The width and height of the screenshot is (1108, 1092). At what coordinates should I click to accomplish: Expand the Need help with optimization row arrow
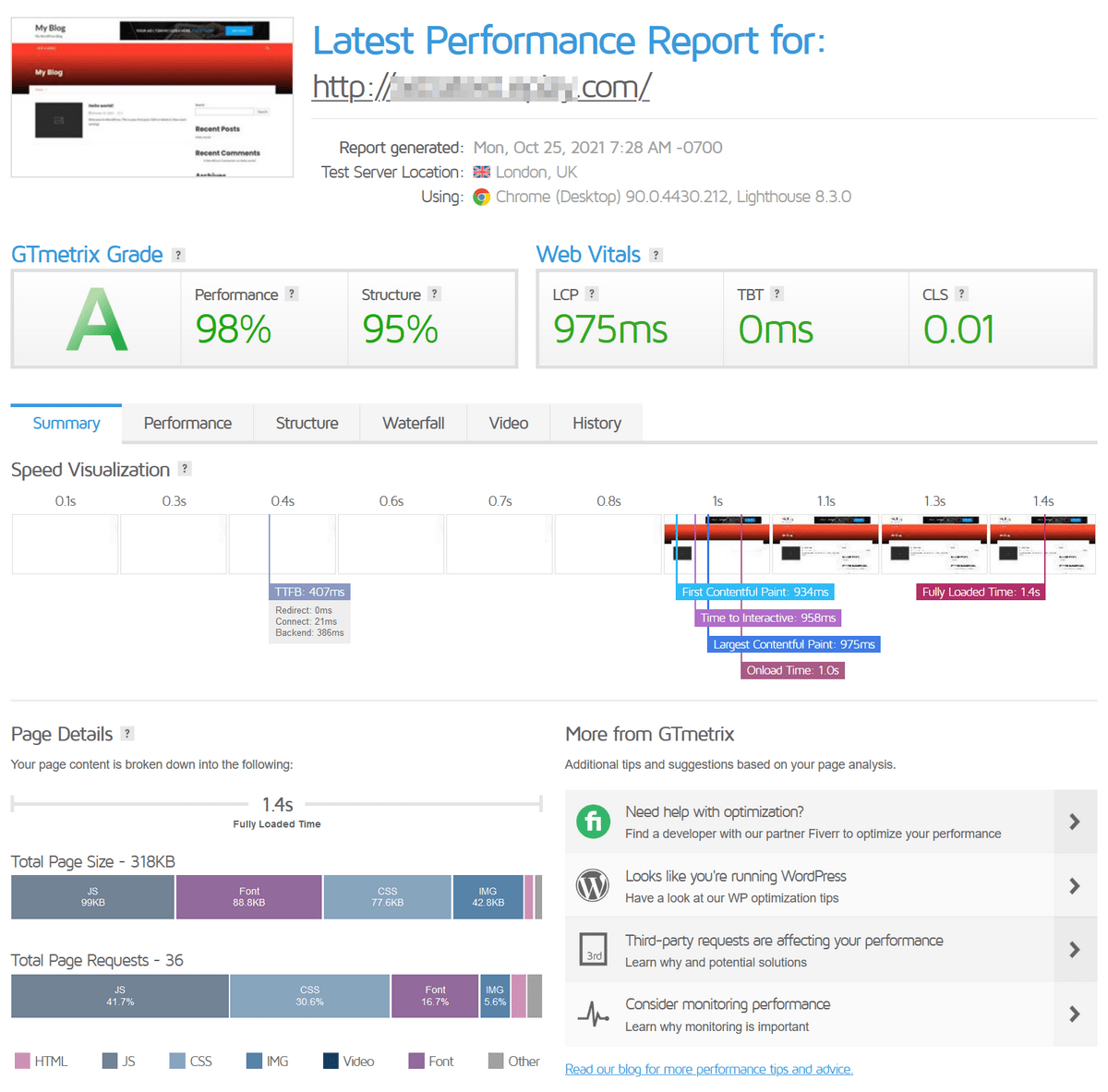click(1075, 822)
